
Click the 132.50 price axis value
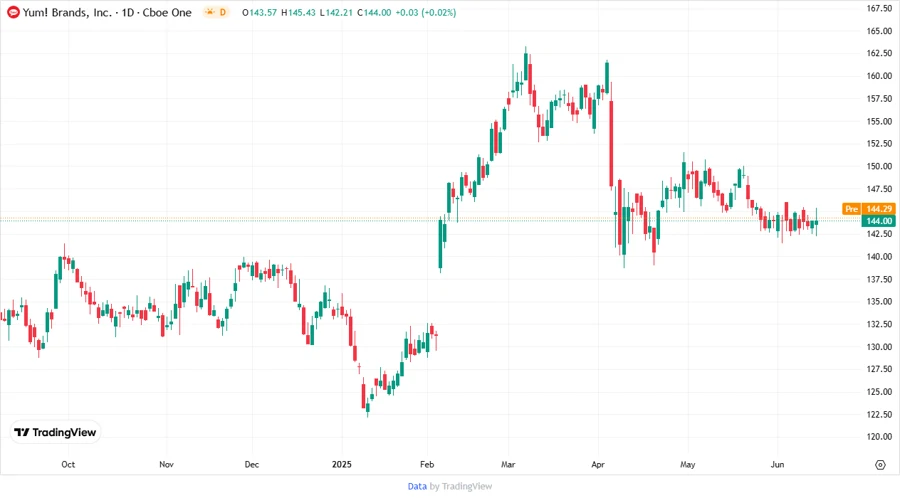pyautogui.click(x=879, y=324)
